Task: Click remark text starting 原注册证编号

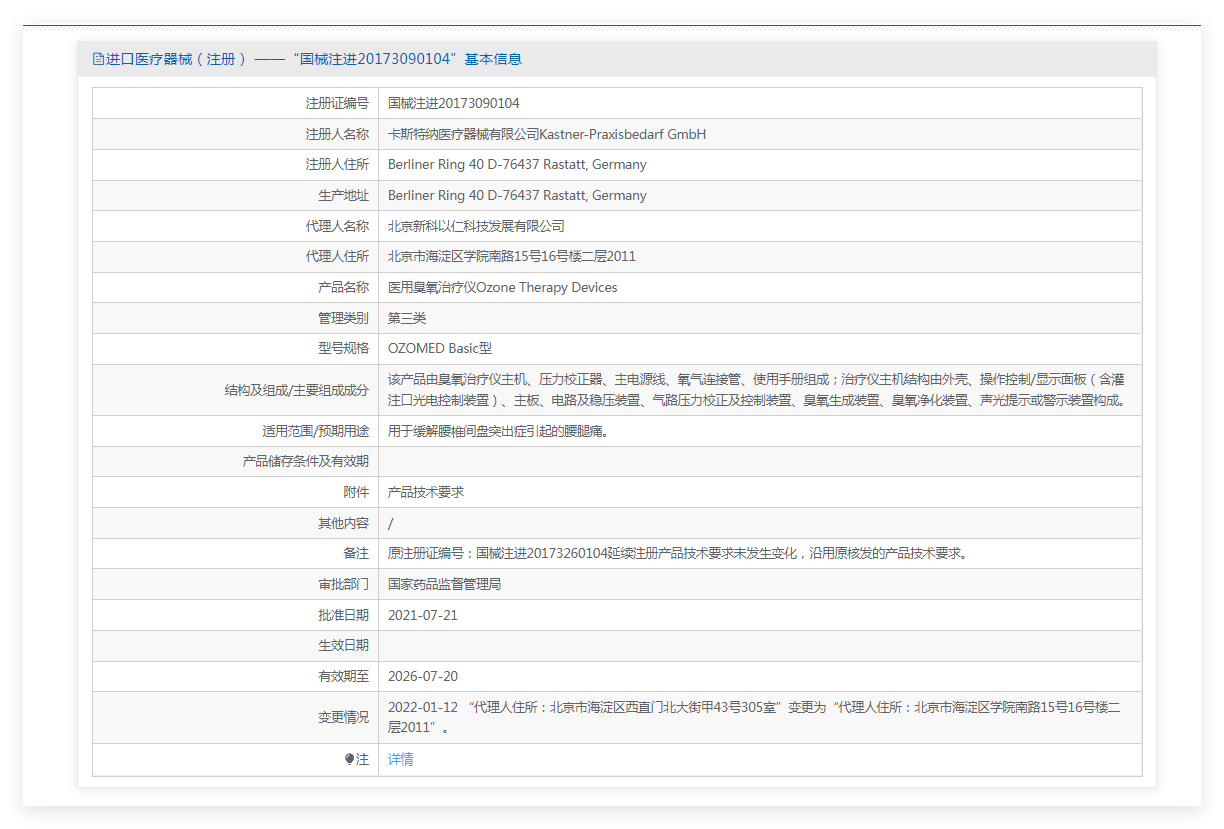Action: point(678,553)
